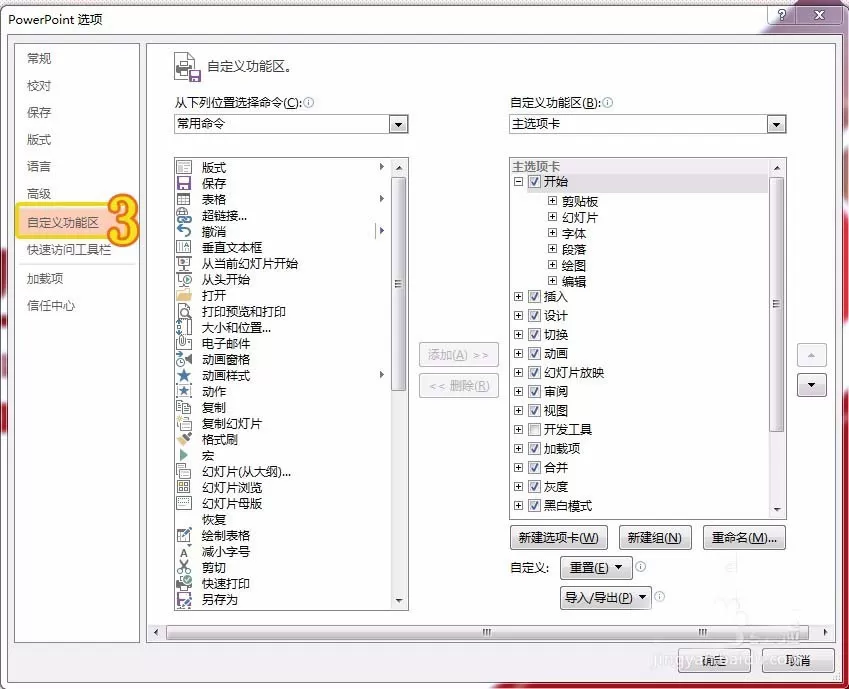Click the 绘制表格 pencil icon
The width and height of the screenshot is (849, 689).
tap(184, 535)
